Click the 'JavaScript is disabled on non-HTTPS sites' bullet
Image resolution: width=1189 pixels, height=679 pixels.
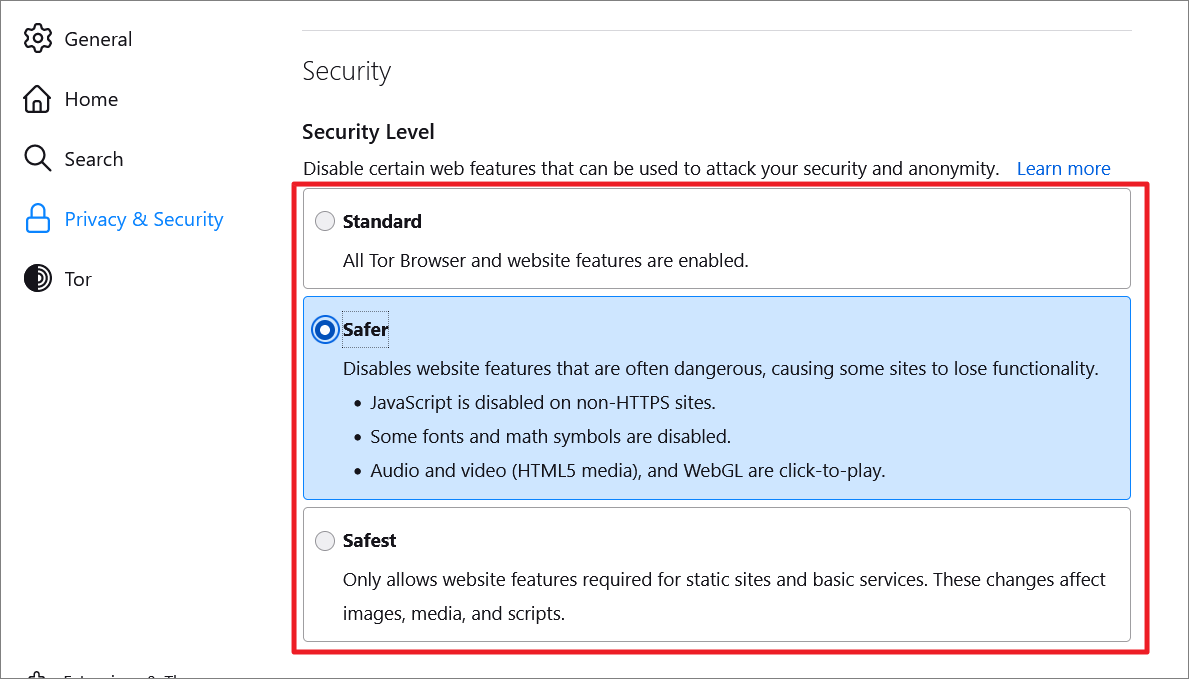(x=543, y=402)
